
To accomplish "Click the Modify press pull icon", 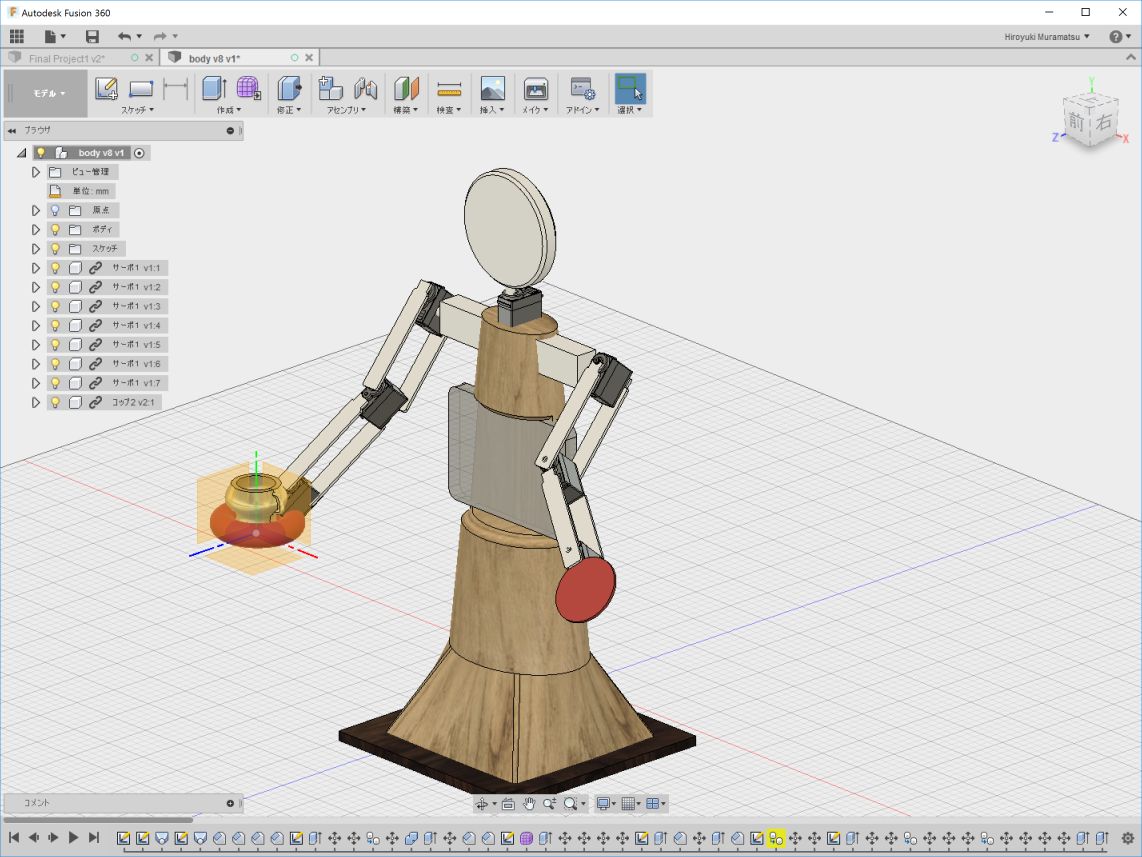I will 289,88.
